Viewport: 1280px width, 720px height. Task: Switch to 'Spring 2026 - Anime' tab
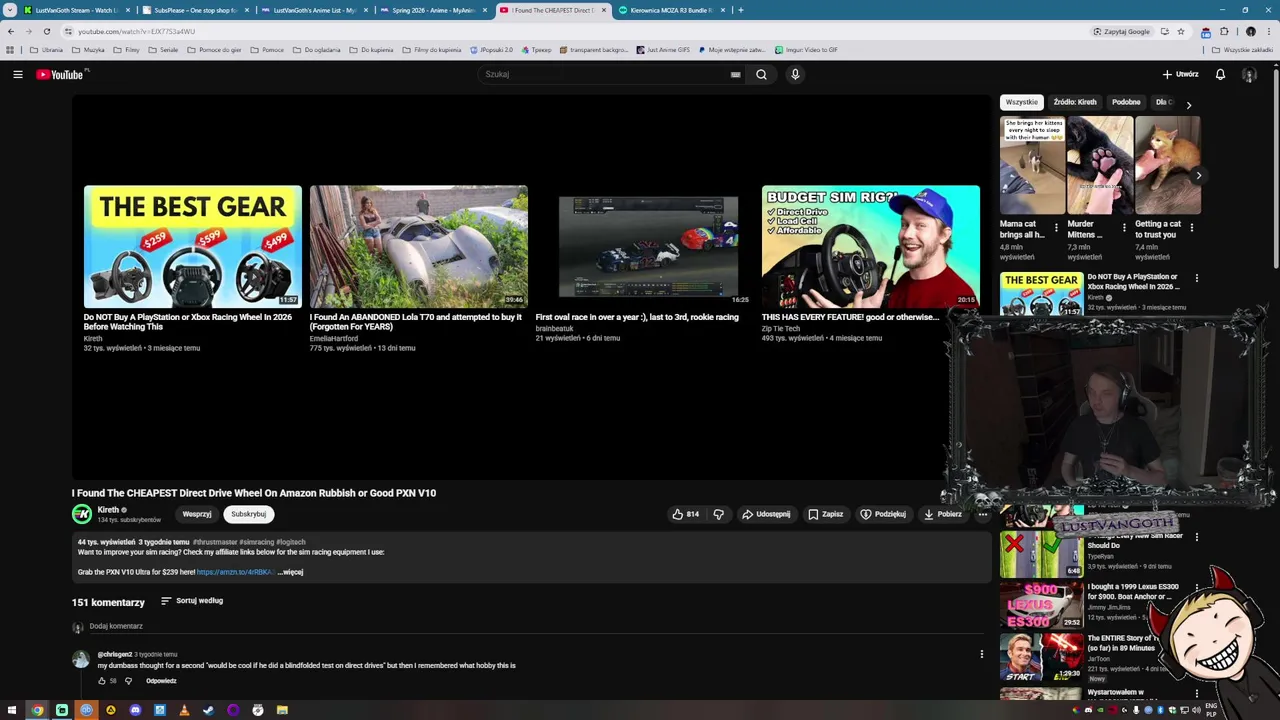click(x=434, y=10)
